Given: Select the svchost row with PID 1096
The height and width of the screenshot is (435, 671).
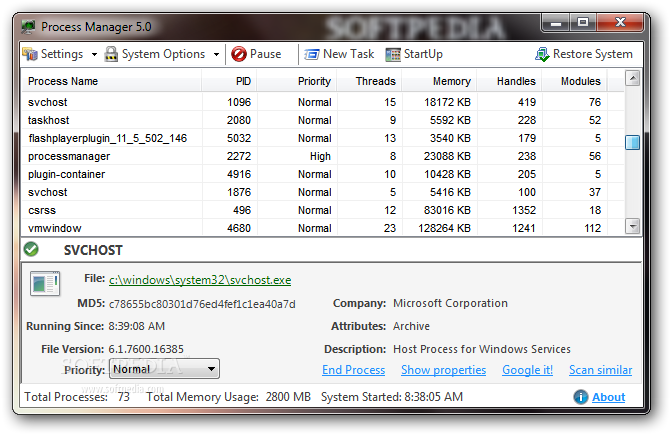Looking at the screenshot, I should pyautogui.click(x=323, y=102).
